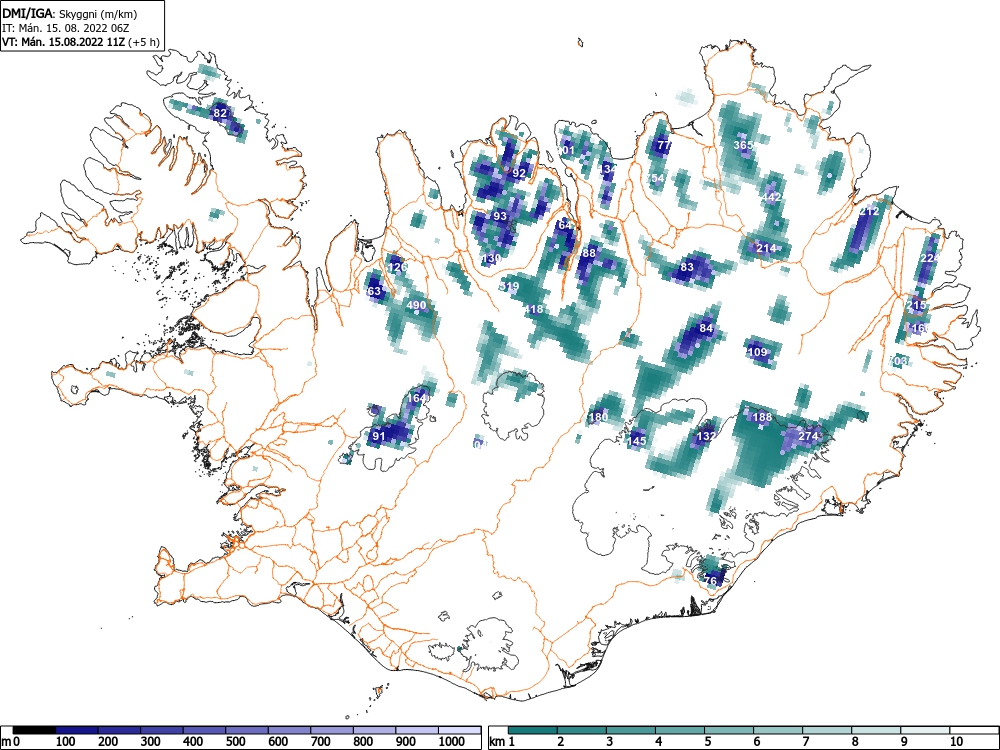
Task: Click the visibility value '83' on the map
Action: pos(687,267)
